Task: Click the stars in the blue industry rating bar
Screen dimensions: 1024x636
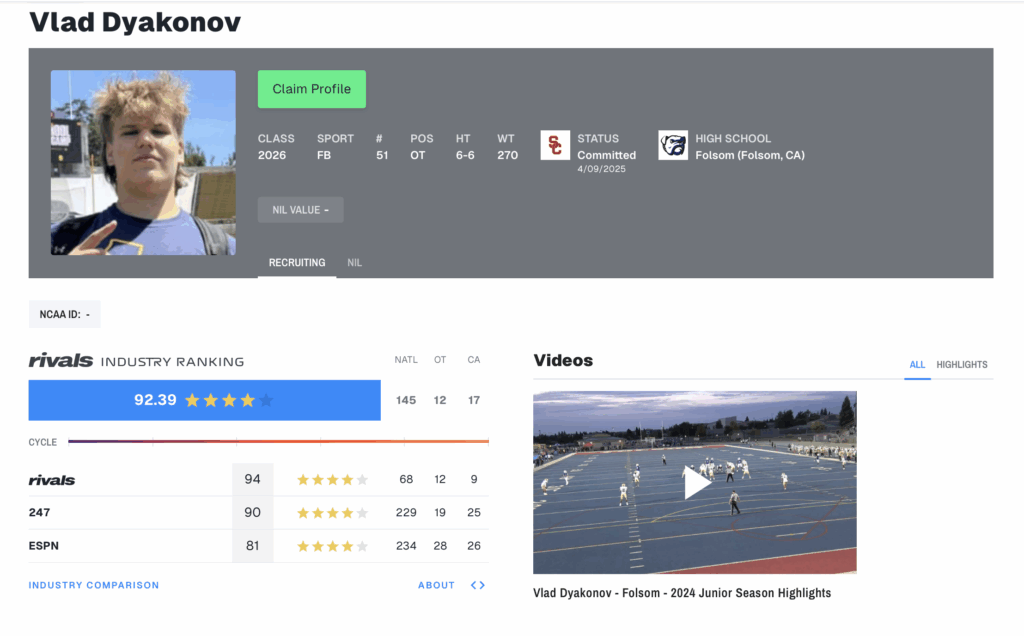Action: pyautogui.click(x=229, y=400)
